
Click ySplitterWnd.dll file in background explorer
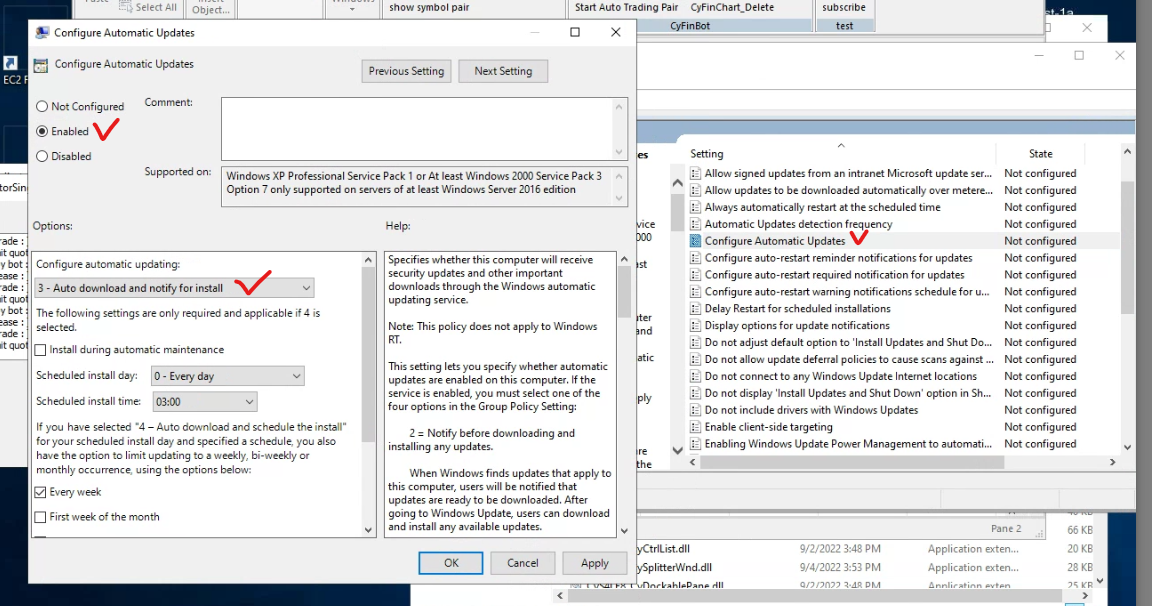coord(674,568)
